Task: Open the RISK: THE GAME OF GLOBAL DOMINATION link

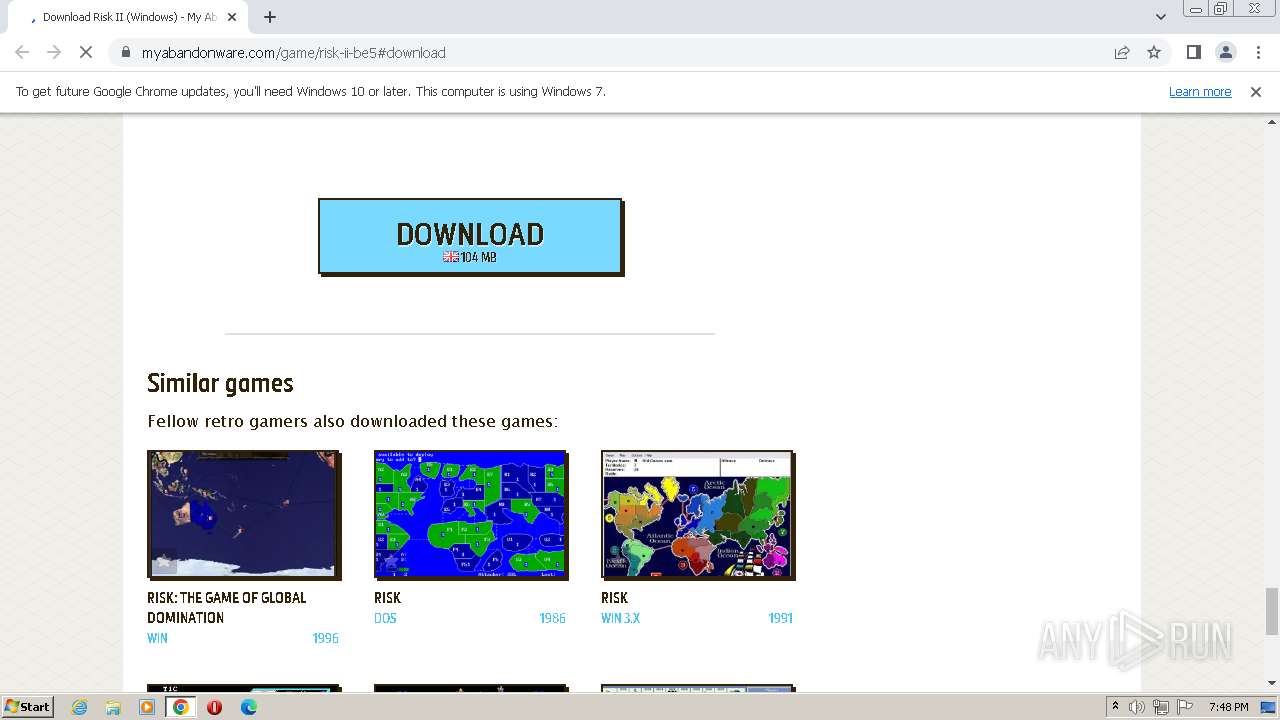Action: (x=227, y=607)
